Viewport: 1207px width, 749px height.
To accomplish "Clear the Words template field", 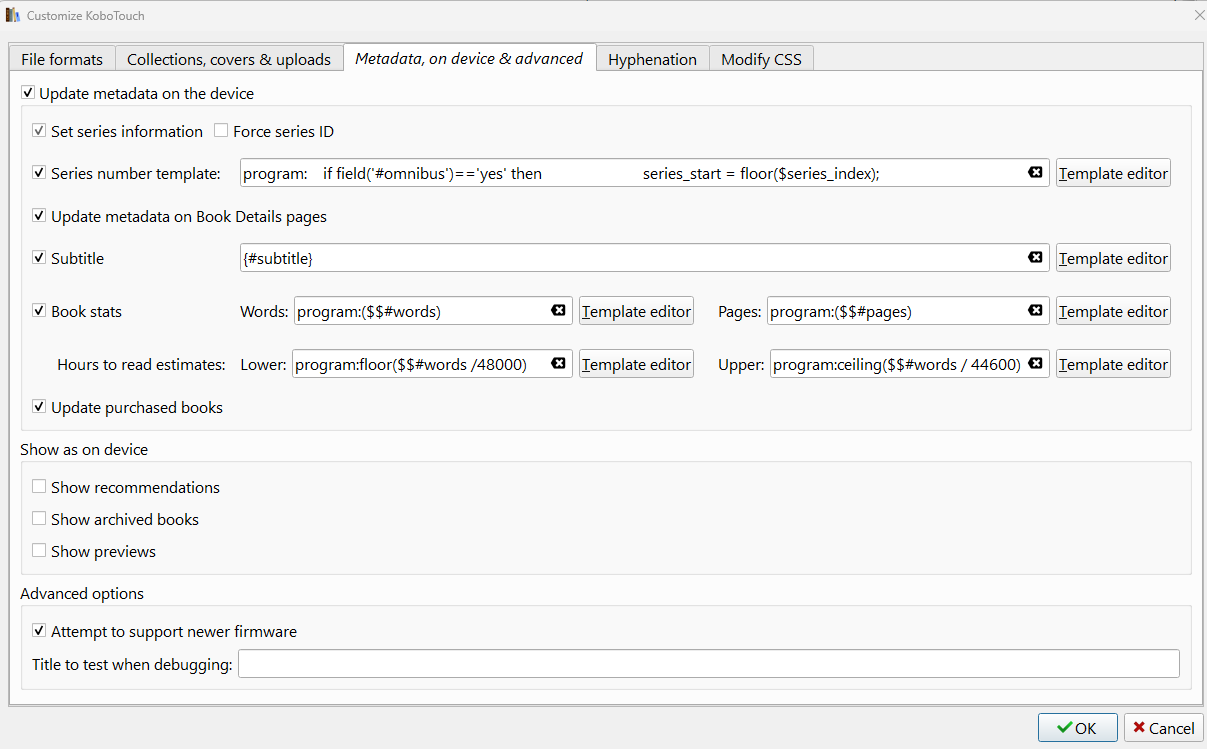I will pyautogui.click(x=558, y=311).
